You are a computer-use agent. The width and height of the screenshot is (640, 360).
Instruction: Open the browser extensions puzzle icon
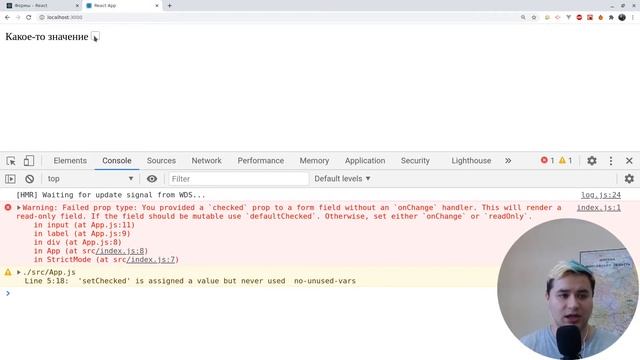611,18
